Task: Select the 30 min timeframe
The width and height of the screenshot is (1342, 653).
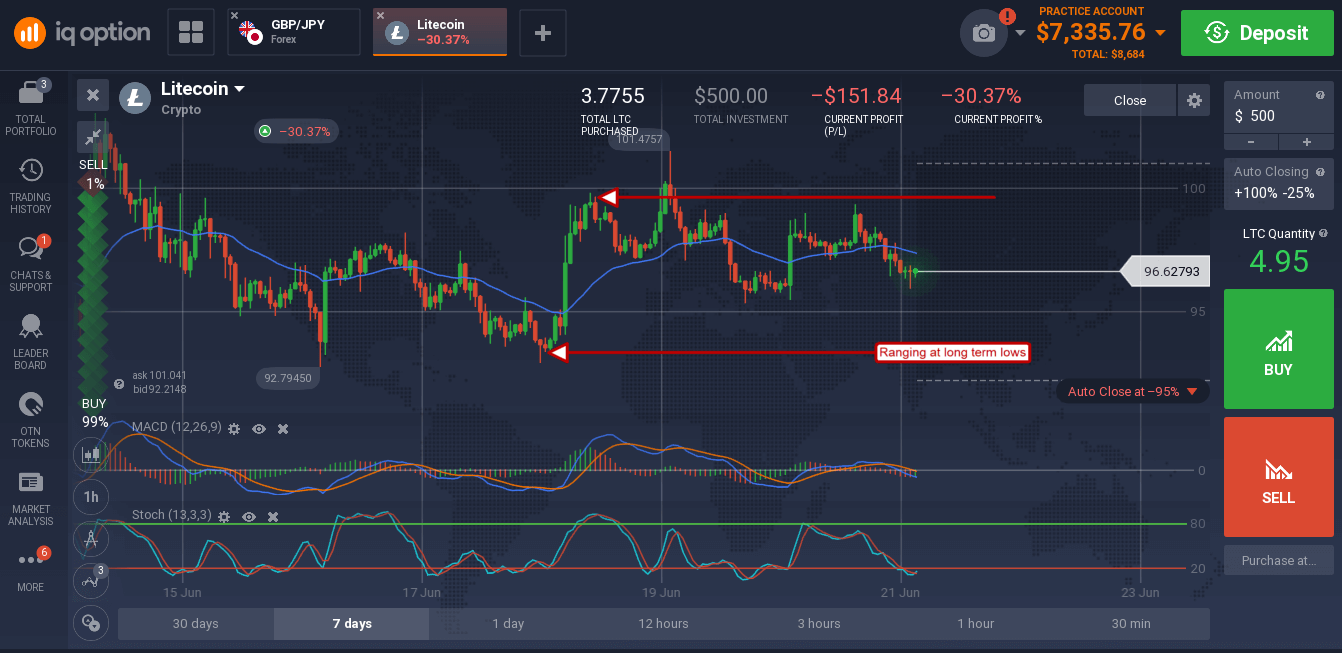Action: point(1131,624)
